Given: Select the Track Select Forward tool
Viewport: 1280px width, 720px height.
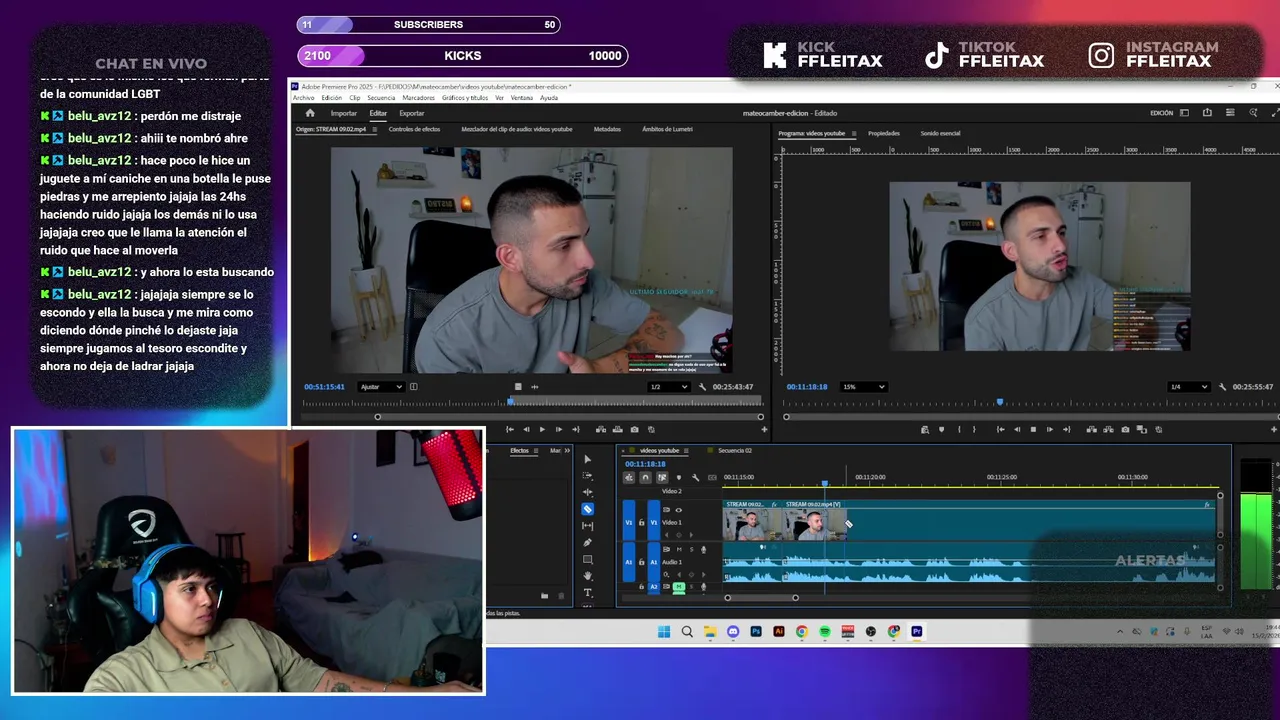Looking at the screenshot, I should pos(587,476).
